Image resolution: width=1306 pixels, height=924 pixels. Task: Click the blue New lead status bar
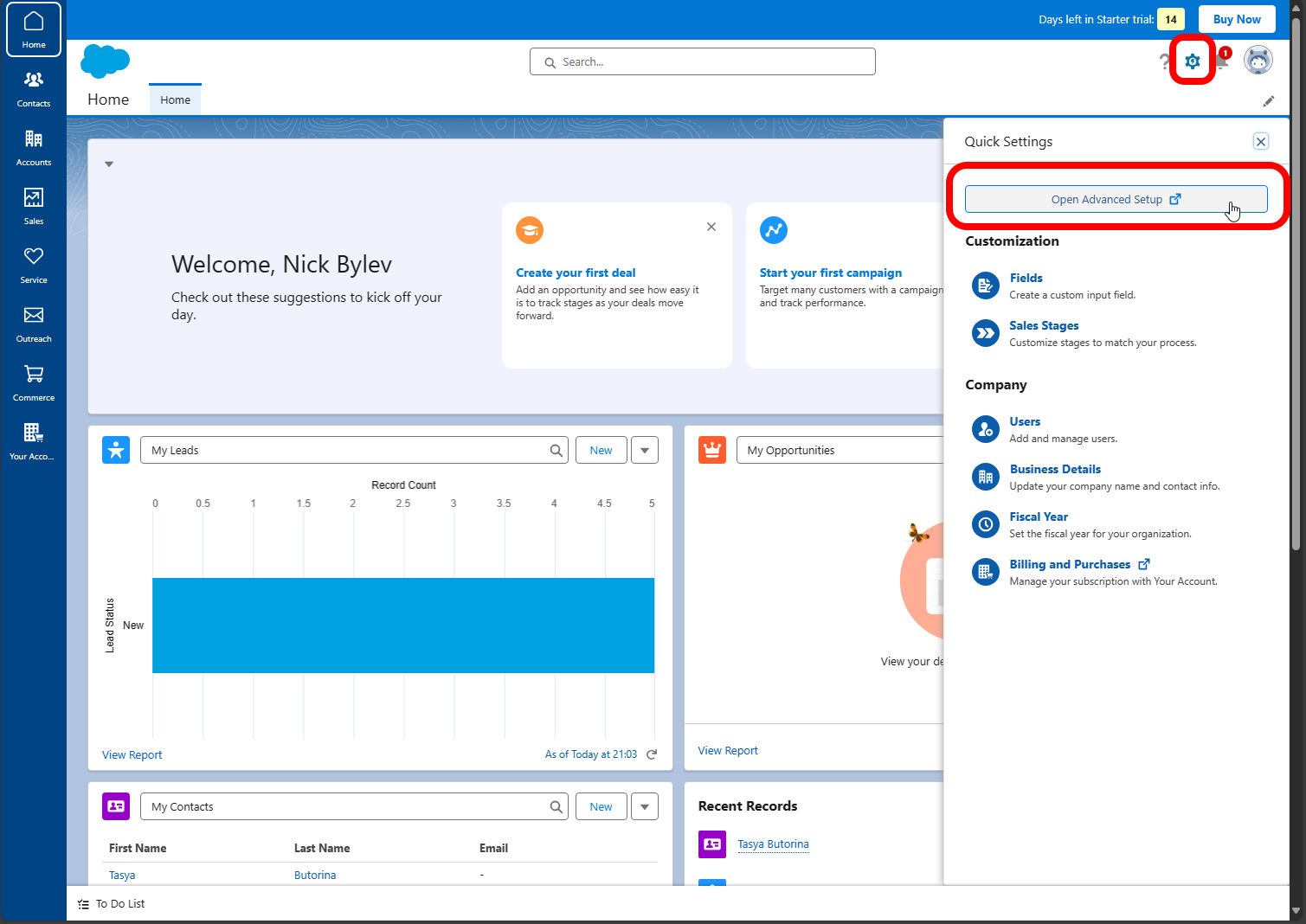pyautogui.click(x=403, y=626)
